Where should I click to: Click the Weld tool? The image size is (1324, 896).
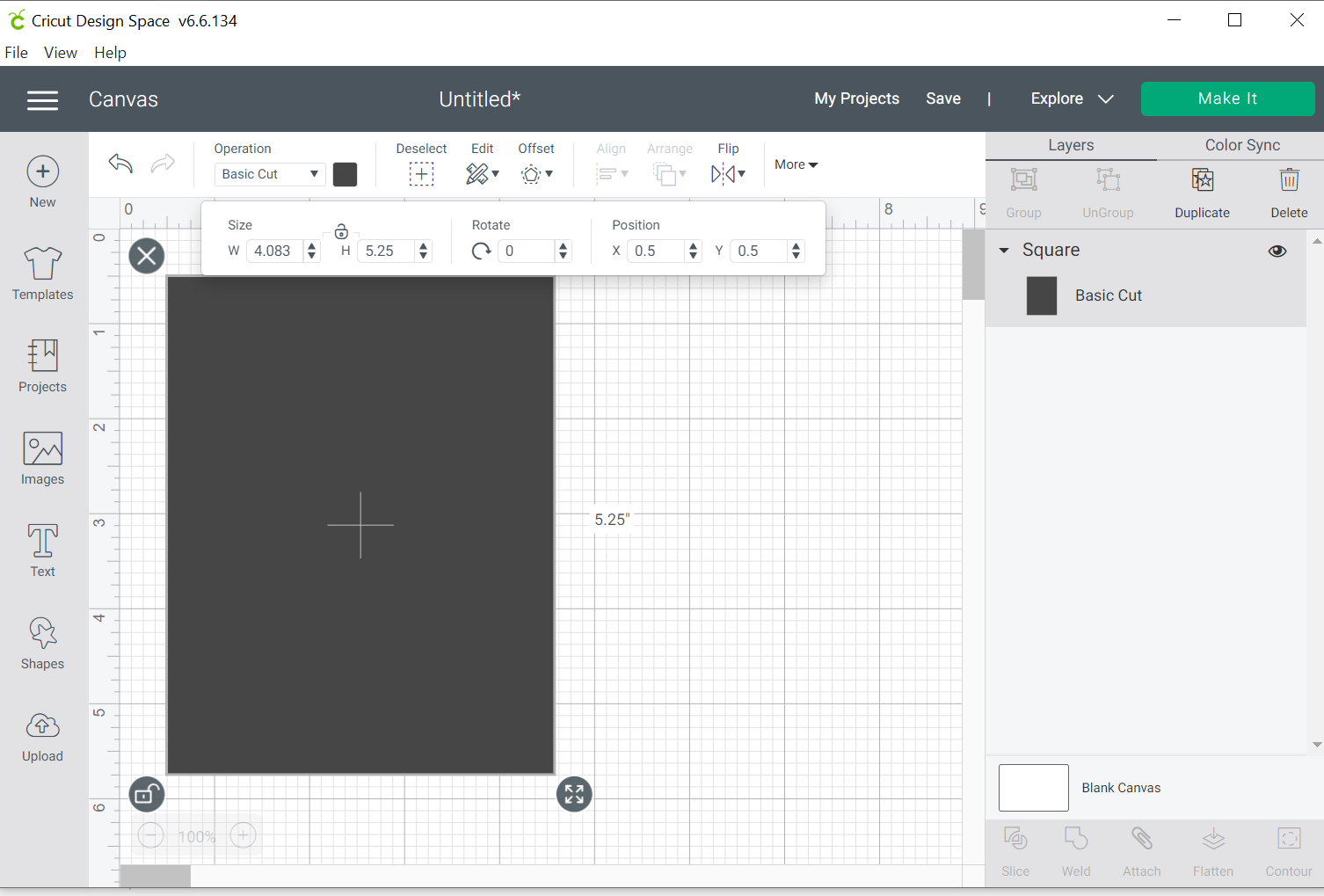[x=1076, y=851]
